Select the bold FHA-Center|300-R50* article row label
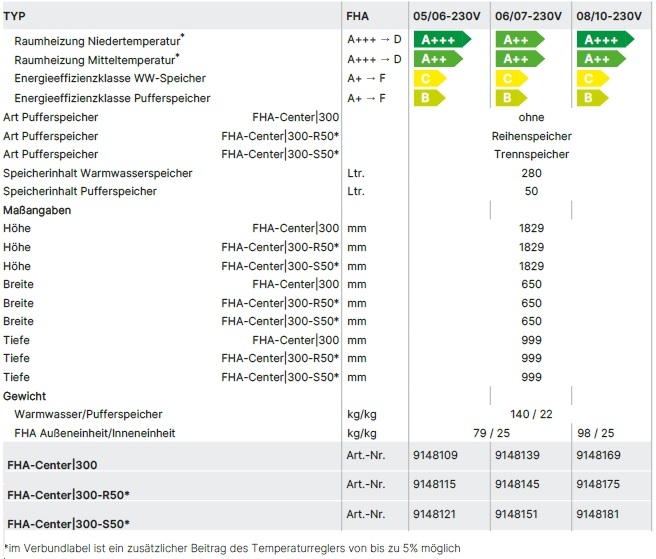Image resolution: width=656 pixels, height=559 pixels. [x=68, y=494]
